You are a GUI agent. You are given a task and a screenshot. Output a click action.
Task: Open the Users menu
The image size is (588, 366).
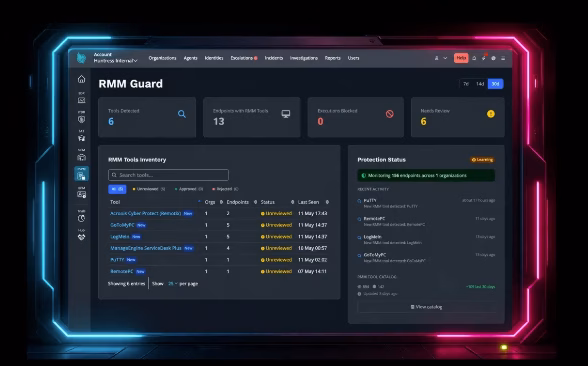click(353, 58)
